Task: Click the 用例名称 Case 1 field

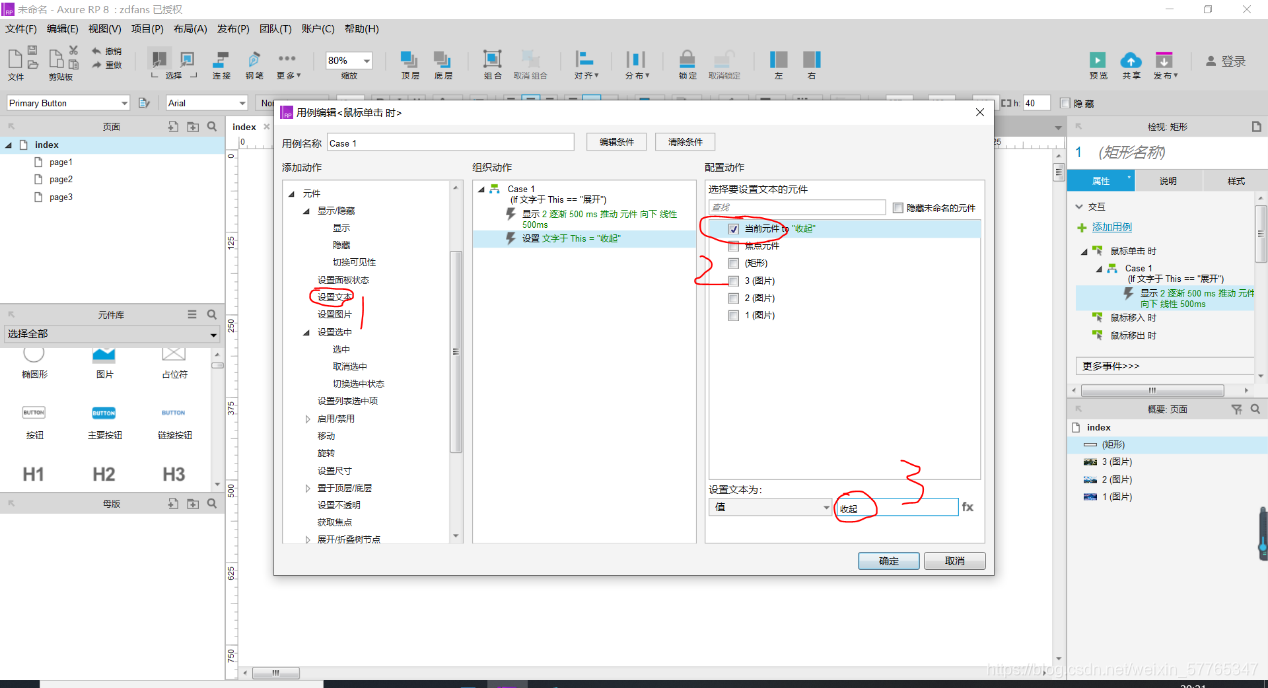Action: [450, 143]
